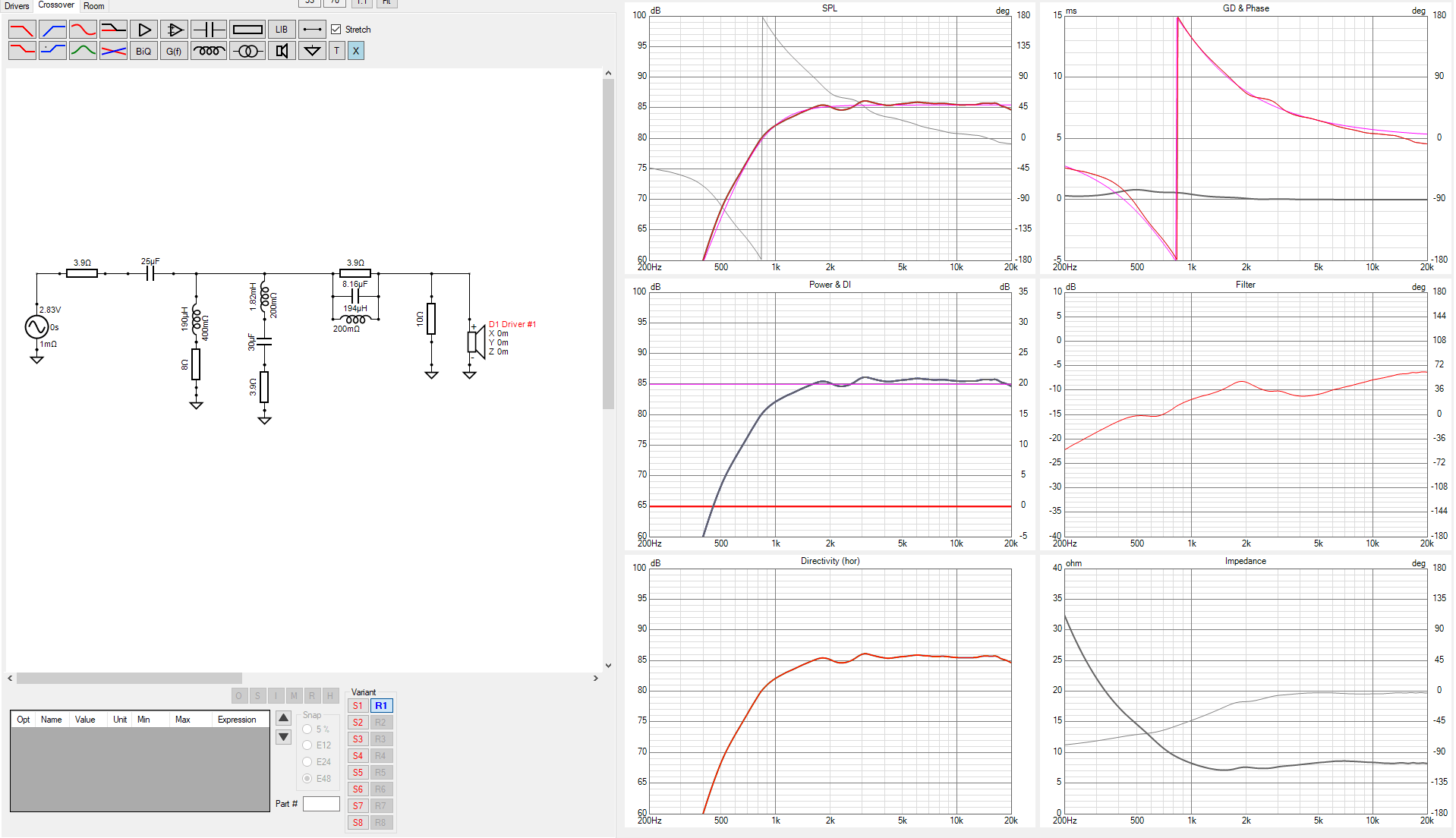This screenshot has width=1456, height=838.
Task: Click the GD & Phase chart title
Action: [x=1246, y=8]
